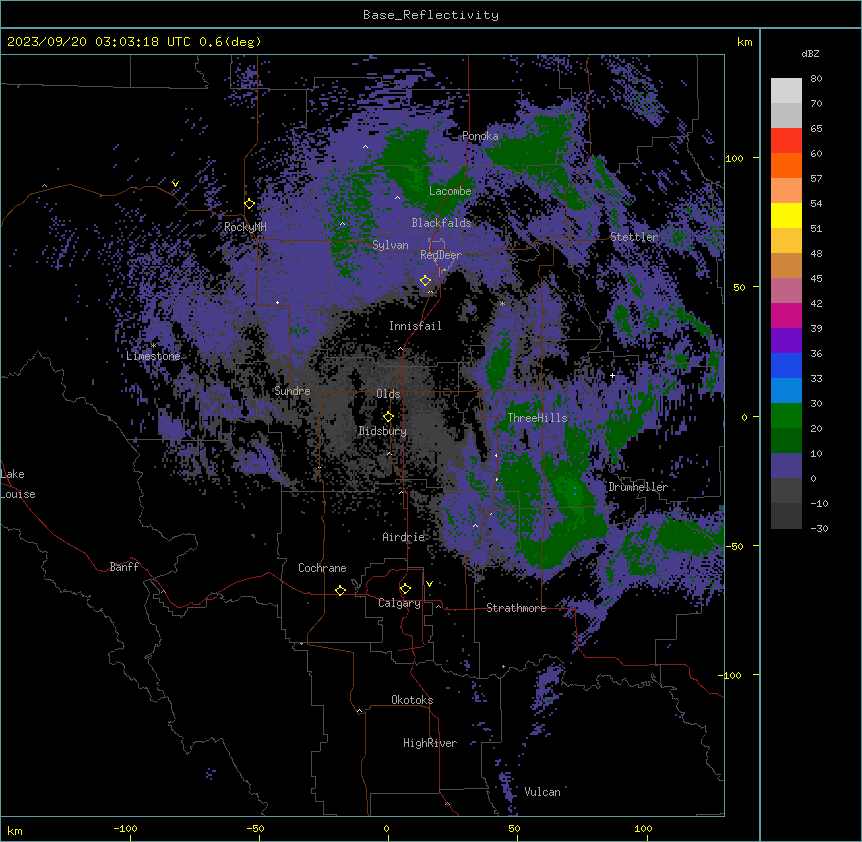
Task: Click the 50 tick on the bottom axis
Action: [514, 828]
